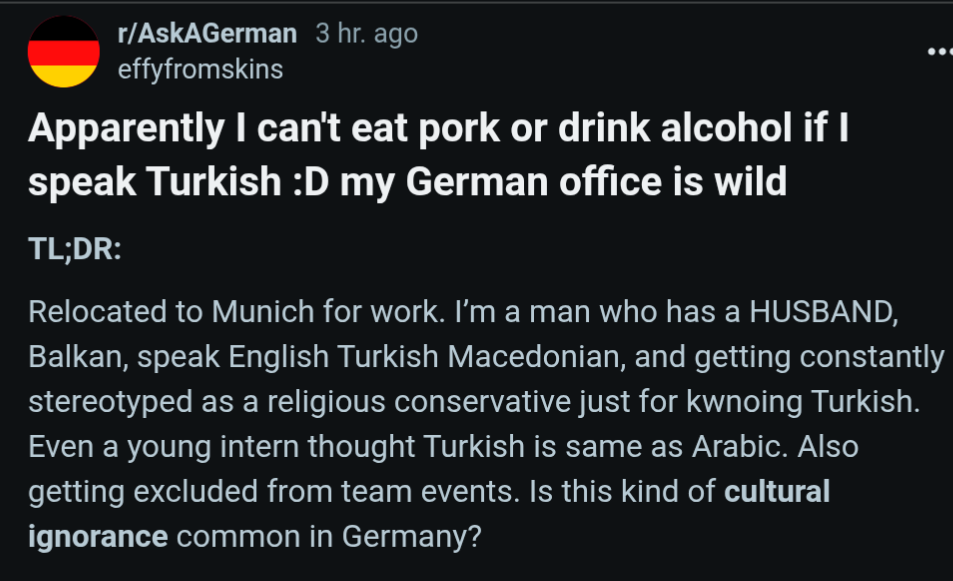Click the capitalized word "HUSBAND"

click(x=821, y=312)
